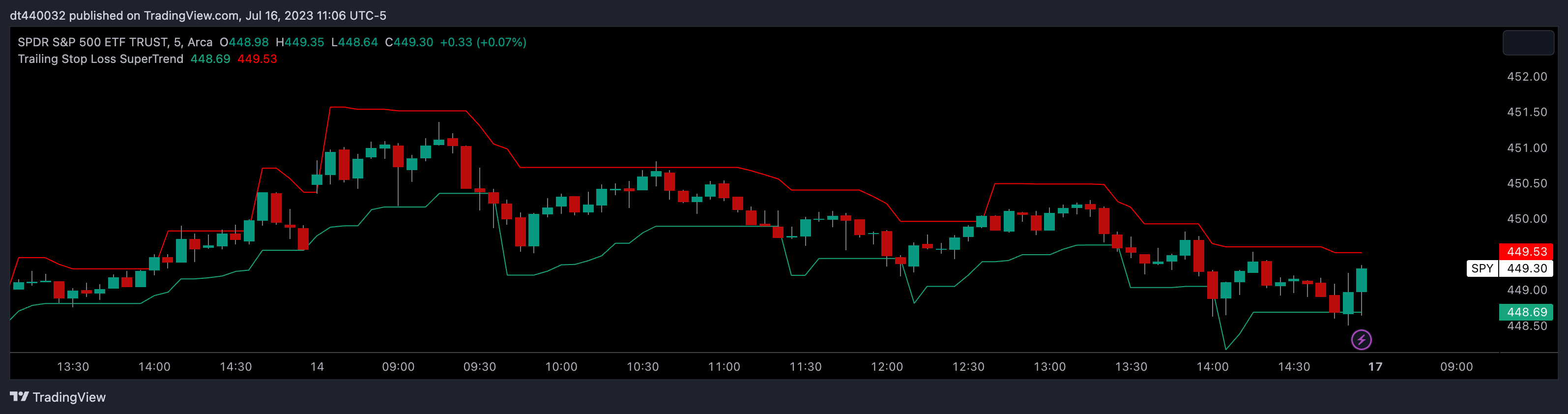This screenshot has width=1568, height=414.
Task: Click the 449.00 price scale label
Action: [1527, 291]
